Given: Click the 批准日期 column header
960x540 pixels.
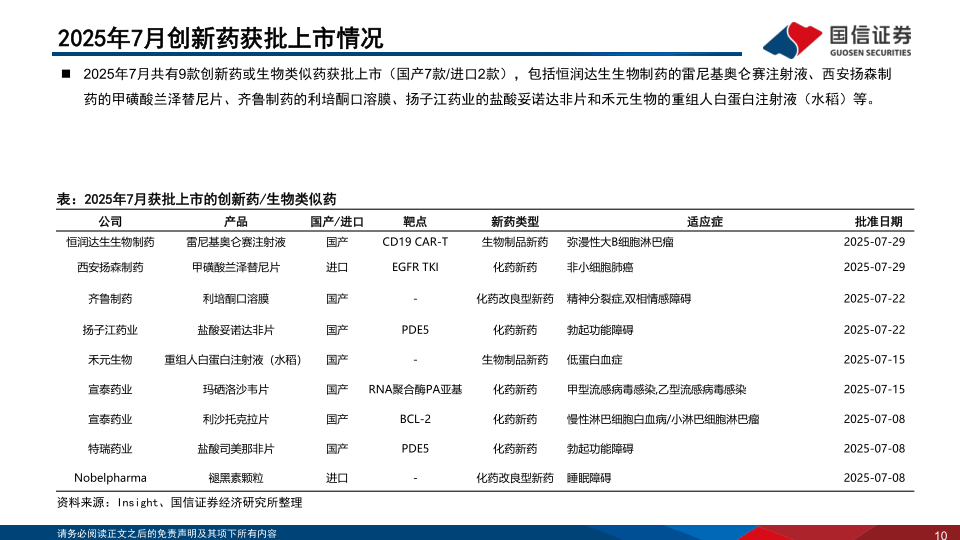Looking at the screenshot, I should (878, 222).
